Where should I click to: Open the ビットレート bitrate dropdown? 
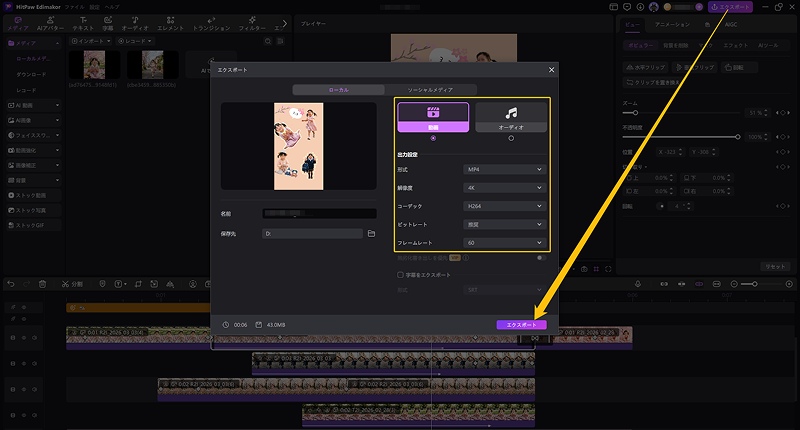(504, 224)
